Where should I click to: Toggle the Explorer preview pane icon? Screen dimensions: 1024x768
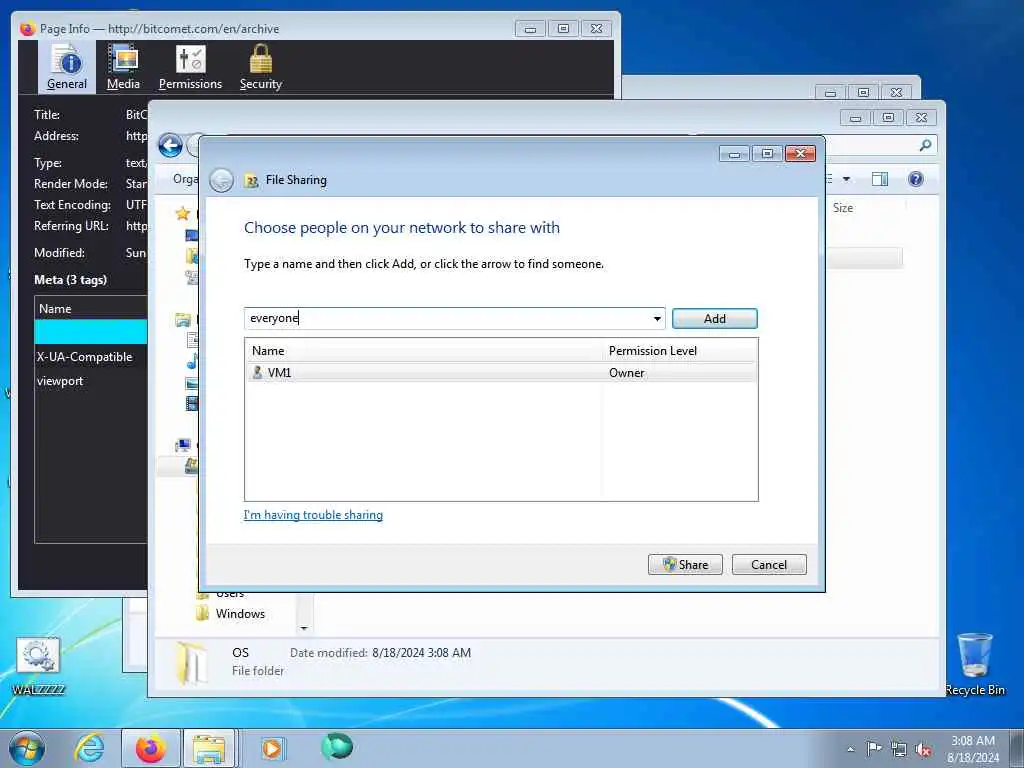click(880, 179)
